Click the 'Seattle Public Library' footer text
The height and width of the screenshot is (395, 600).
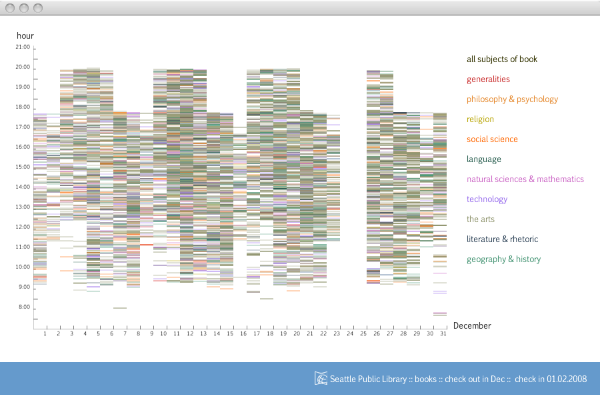(x=368, y=379)
